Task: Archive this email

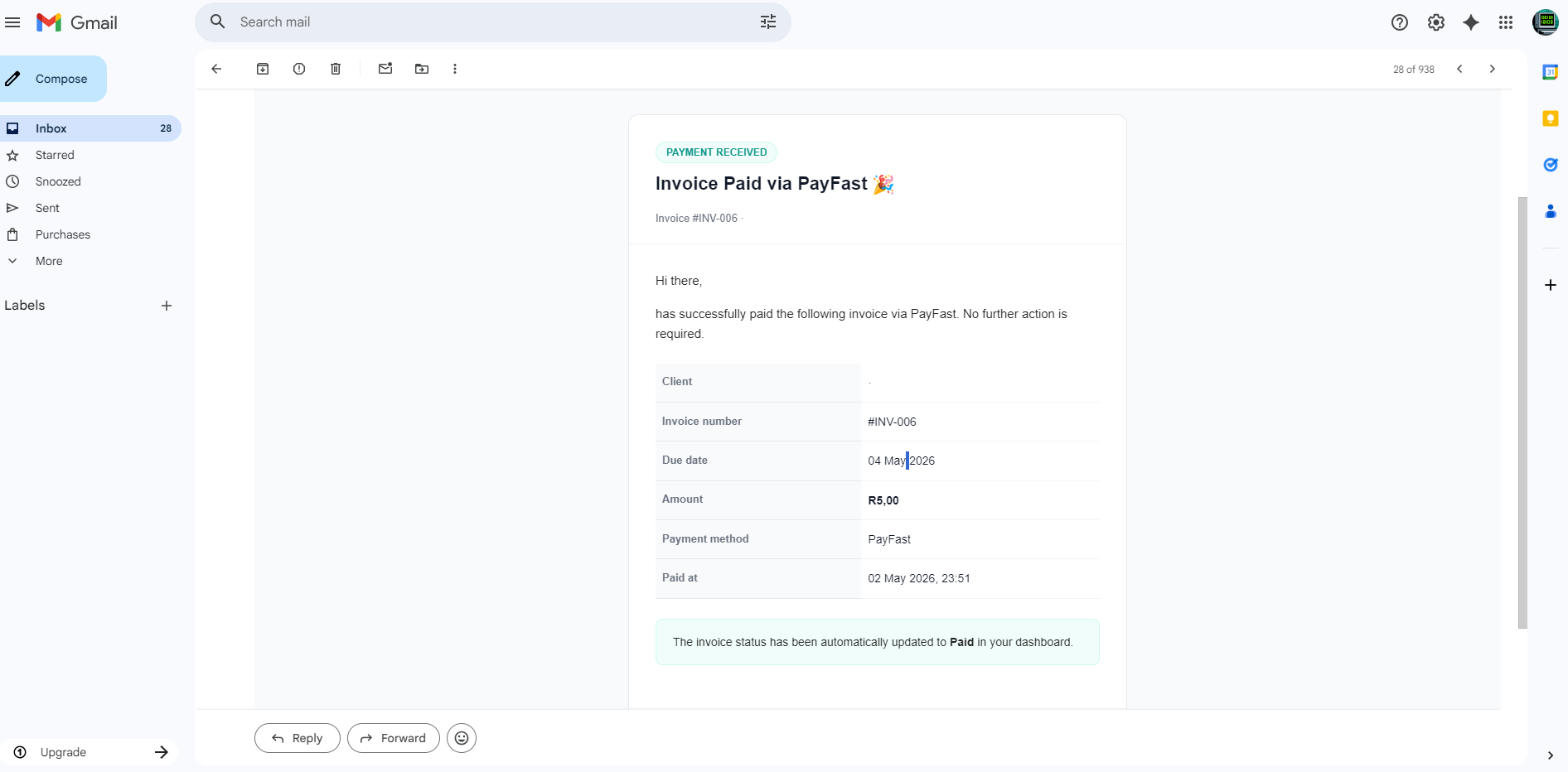Action: click(x=263, y=69)
